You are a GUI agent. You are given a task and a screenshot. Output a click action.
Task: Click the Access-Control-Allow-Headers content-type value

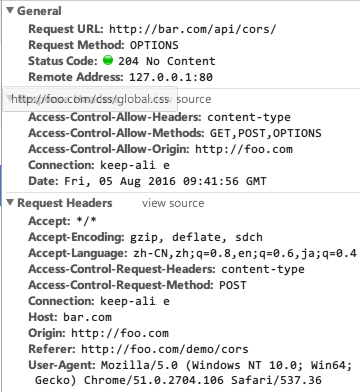pyautogui.click(x=249, y=117)
